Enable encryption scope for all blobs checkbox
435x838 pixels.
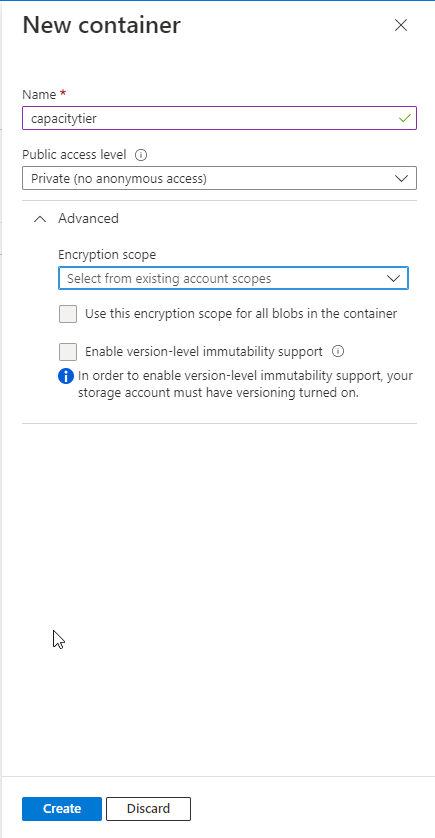68,314
